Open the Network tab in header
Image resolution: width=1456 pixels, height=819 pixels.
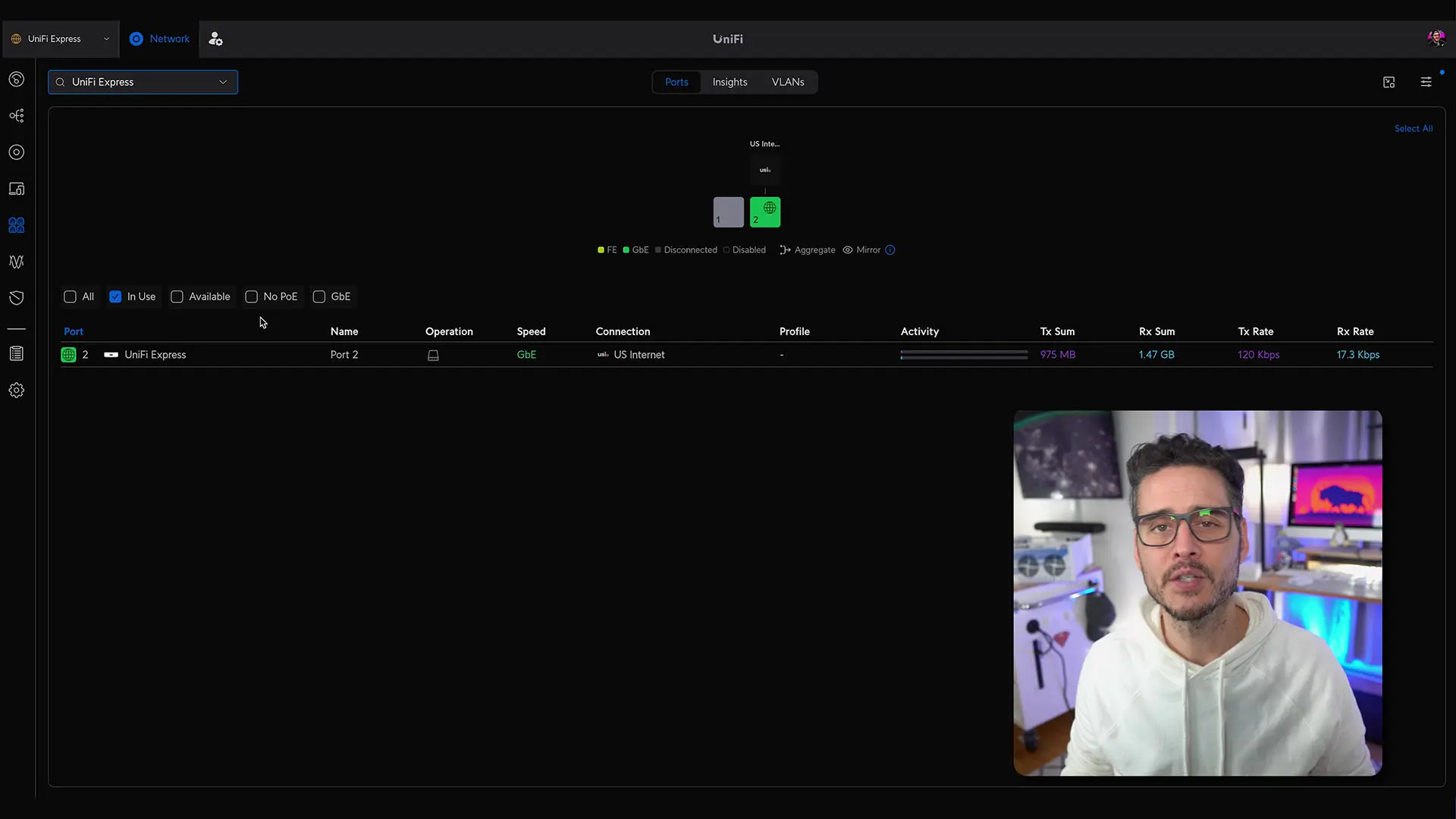pyautogui.click(x=160, y=39)
